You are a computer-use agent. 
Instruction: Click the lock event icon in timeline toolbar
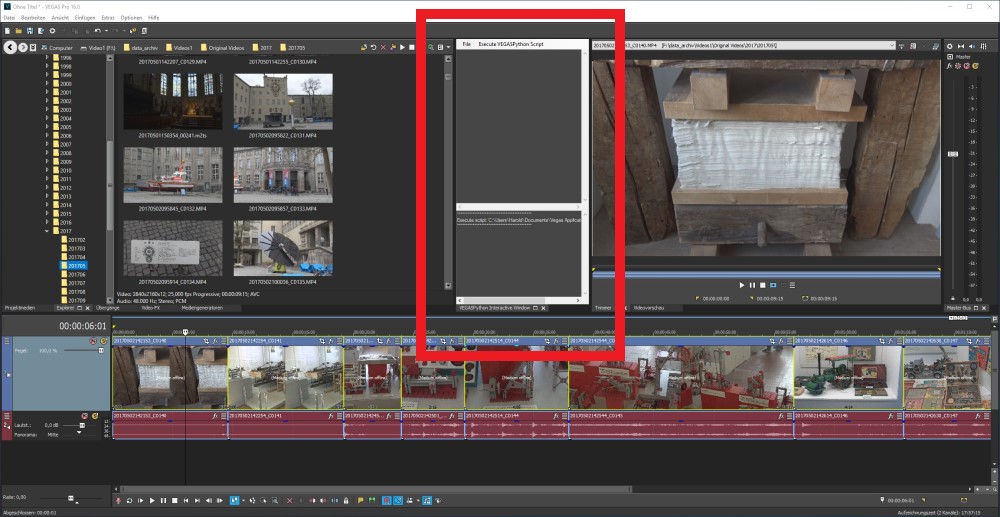click(345, 500)
